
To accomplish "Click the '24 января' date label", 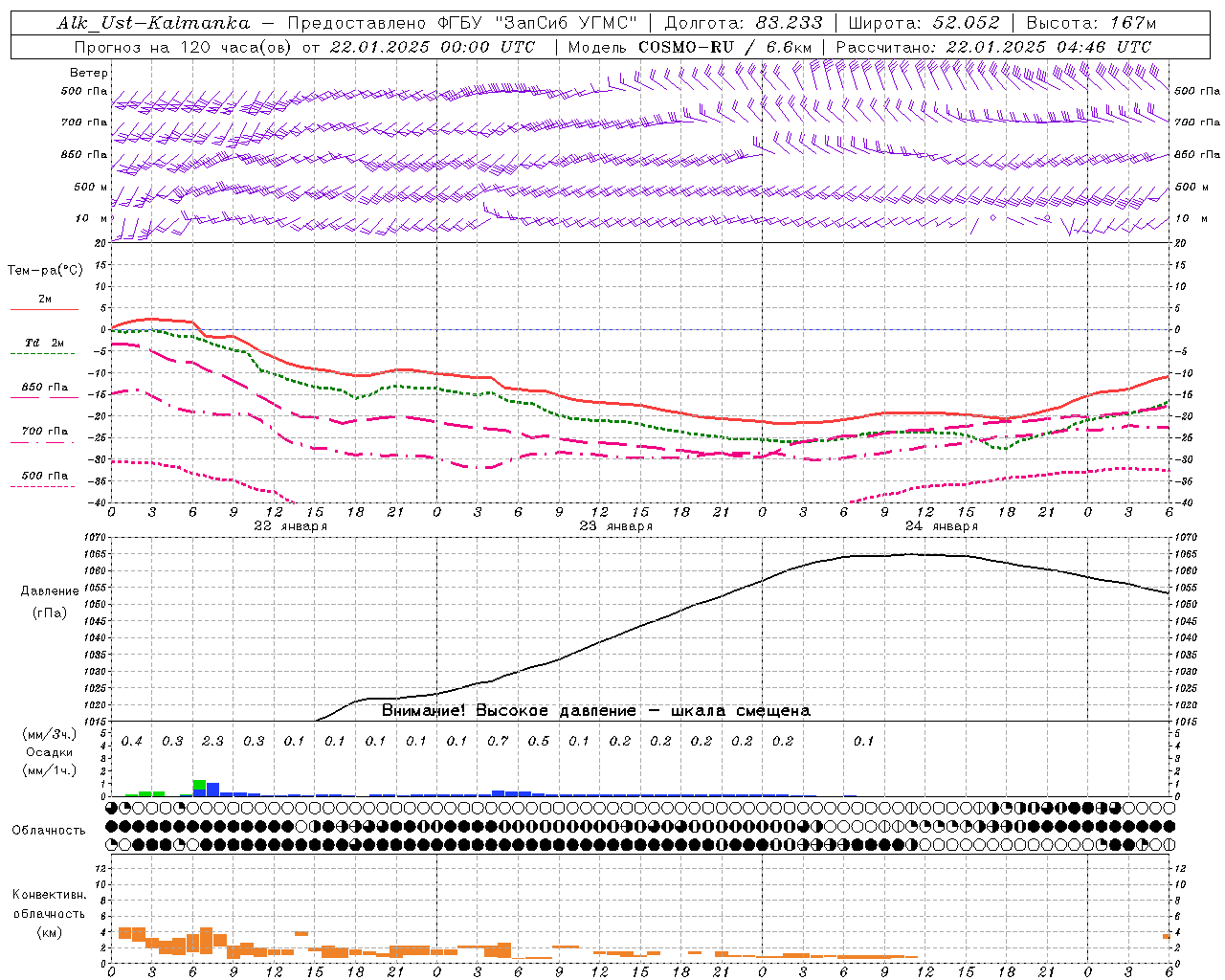I will (942, 526).
